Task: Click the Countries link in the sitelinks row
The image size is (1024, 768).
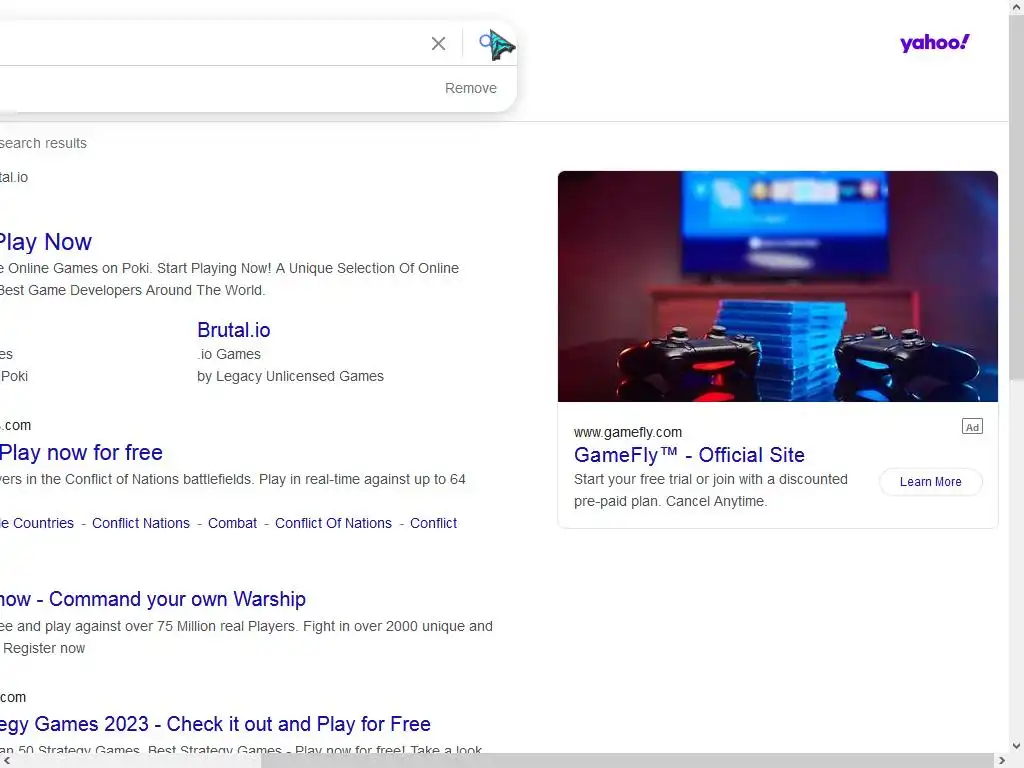Action: (37, 524)
